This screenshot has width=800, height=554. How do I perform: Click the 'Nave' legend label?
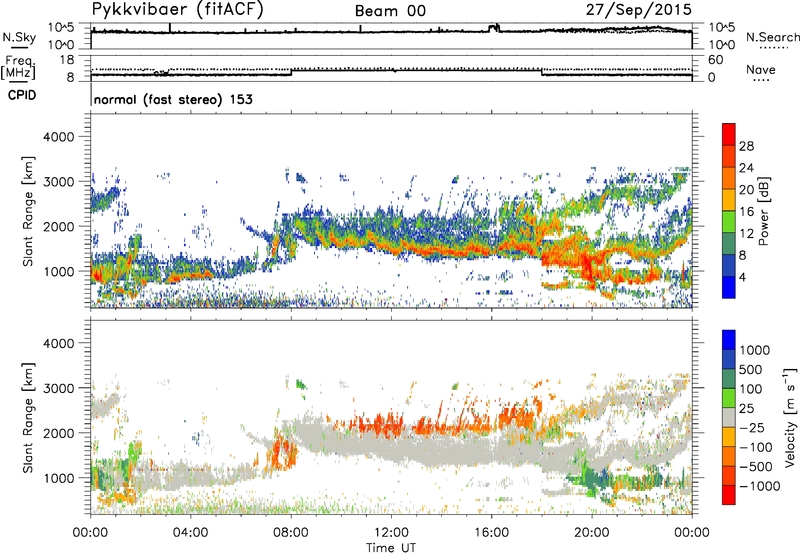[x=761, y=70]
